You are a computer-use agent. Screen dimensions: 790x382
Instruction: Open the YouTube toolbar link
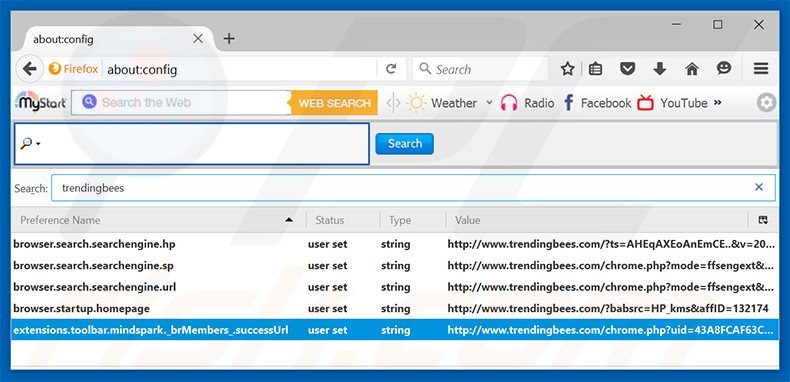click(x=684, y=103)
